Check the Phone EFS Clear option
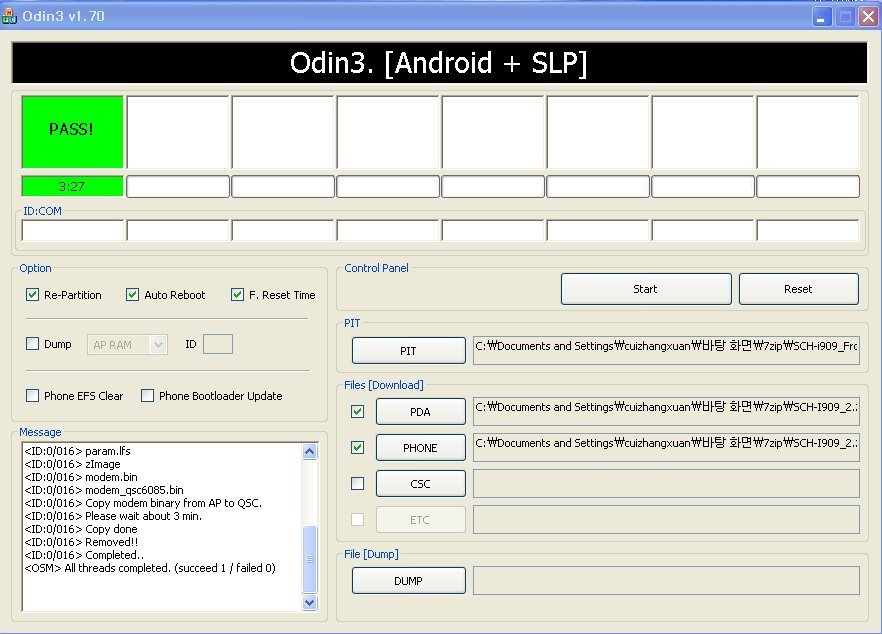Viewport: 882px width, 634px height. click(33, 395)
